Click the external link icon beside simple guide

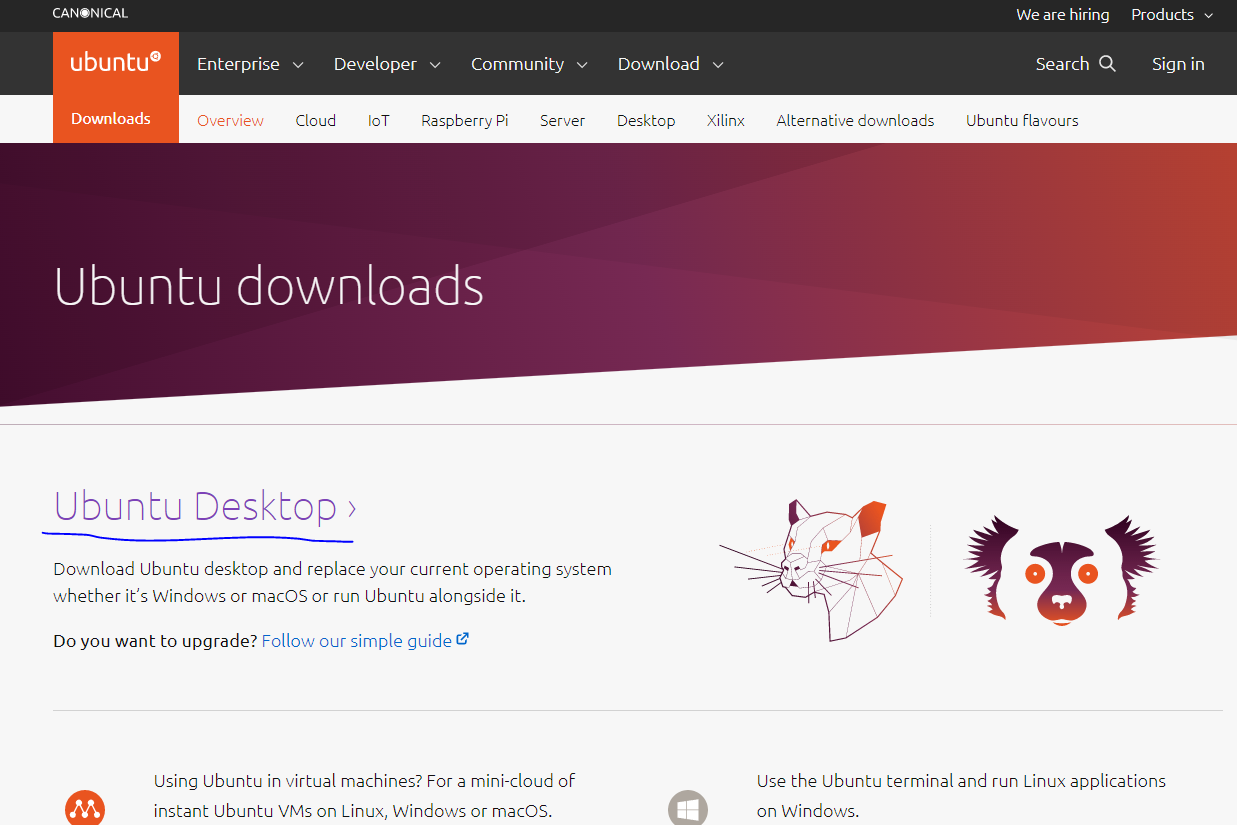point(462,639)
